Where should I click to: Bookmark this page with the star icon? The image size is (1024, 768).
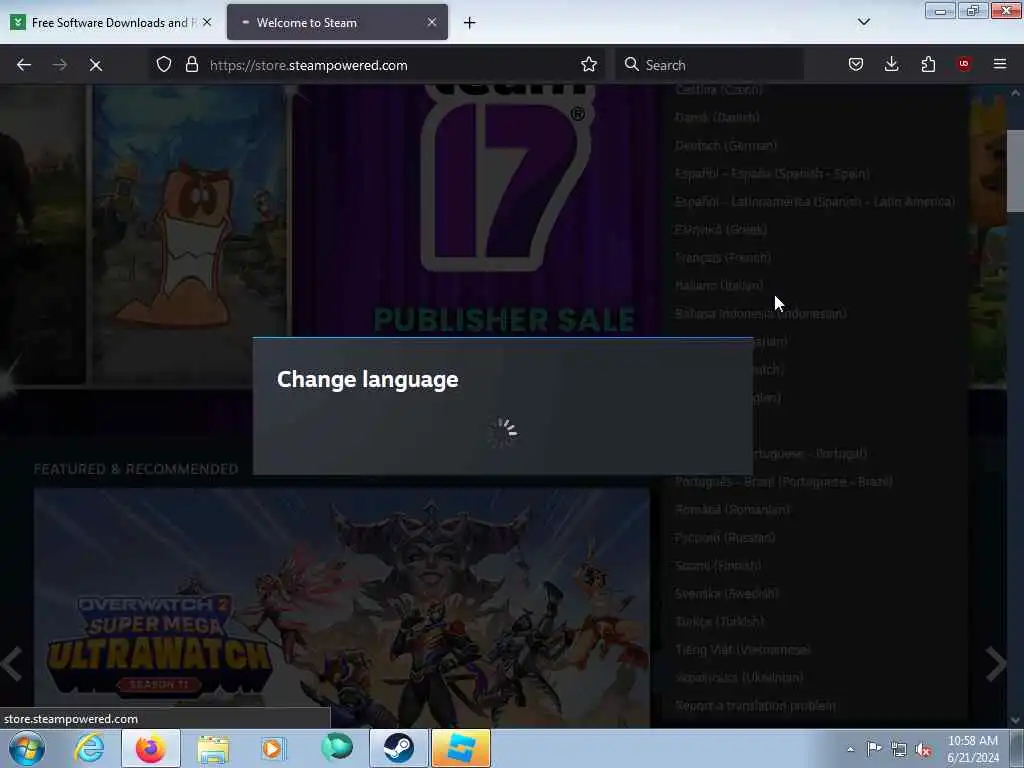(588, 64)
